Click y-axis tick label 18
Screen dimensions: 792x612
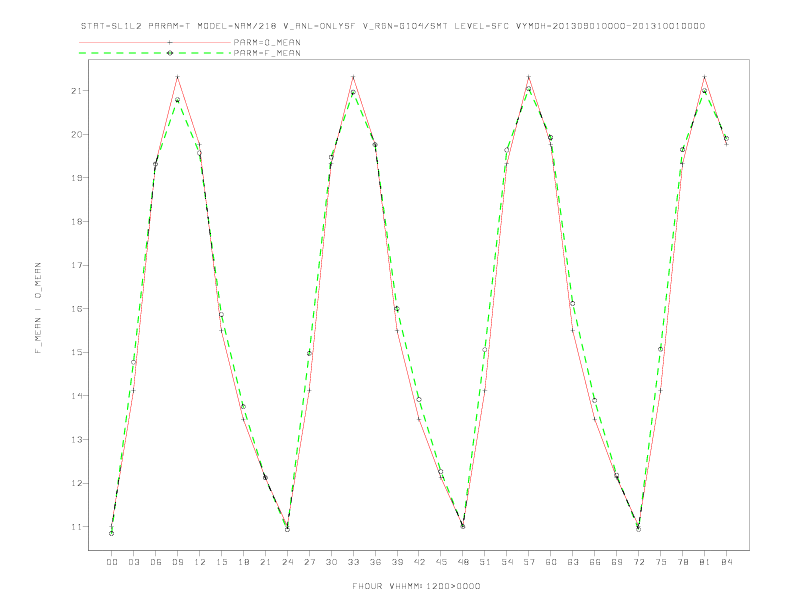click(x=77, y=222)
